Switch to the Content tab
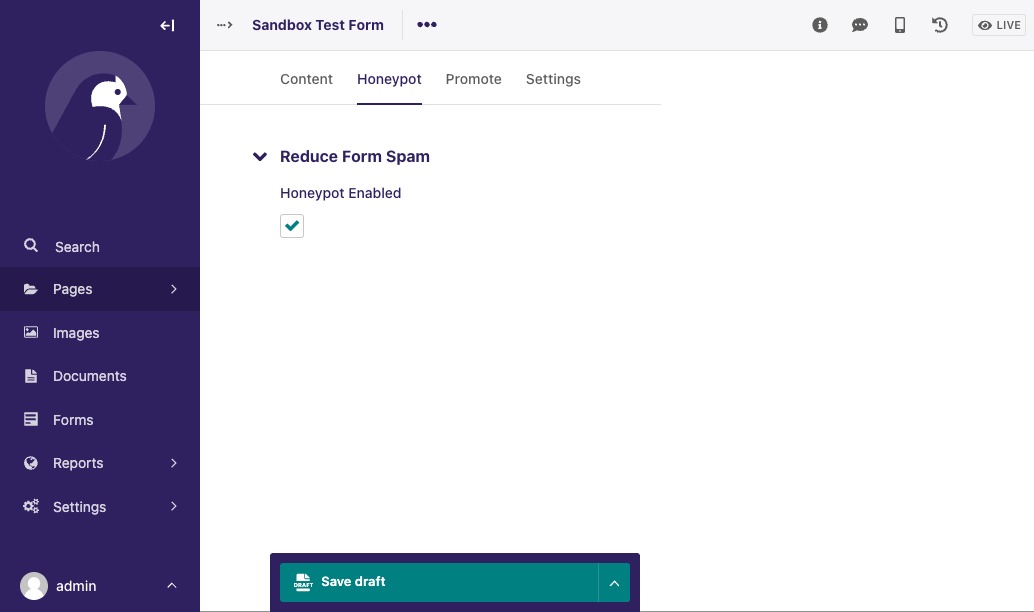 coord(306,79)
